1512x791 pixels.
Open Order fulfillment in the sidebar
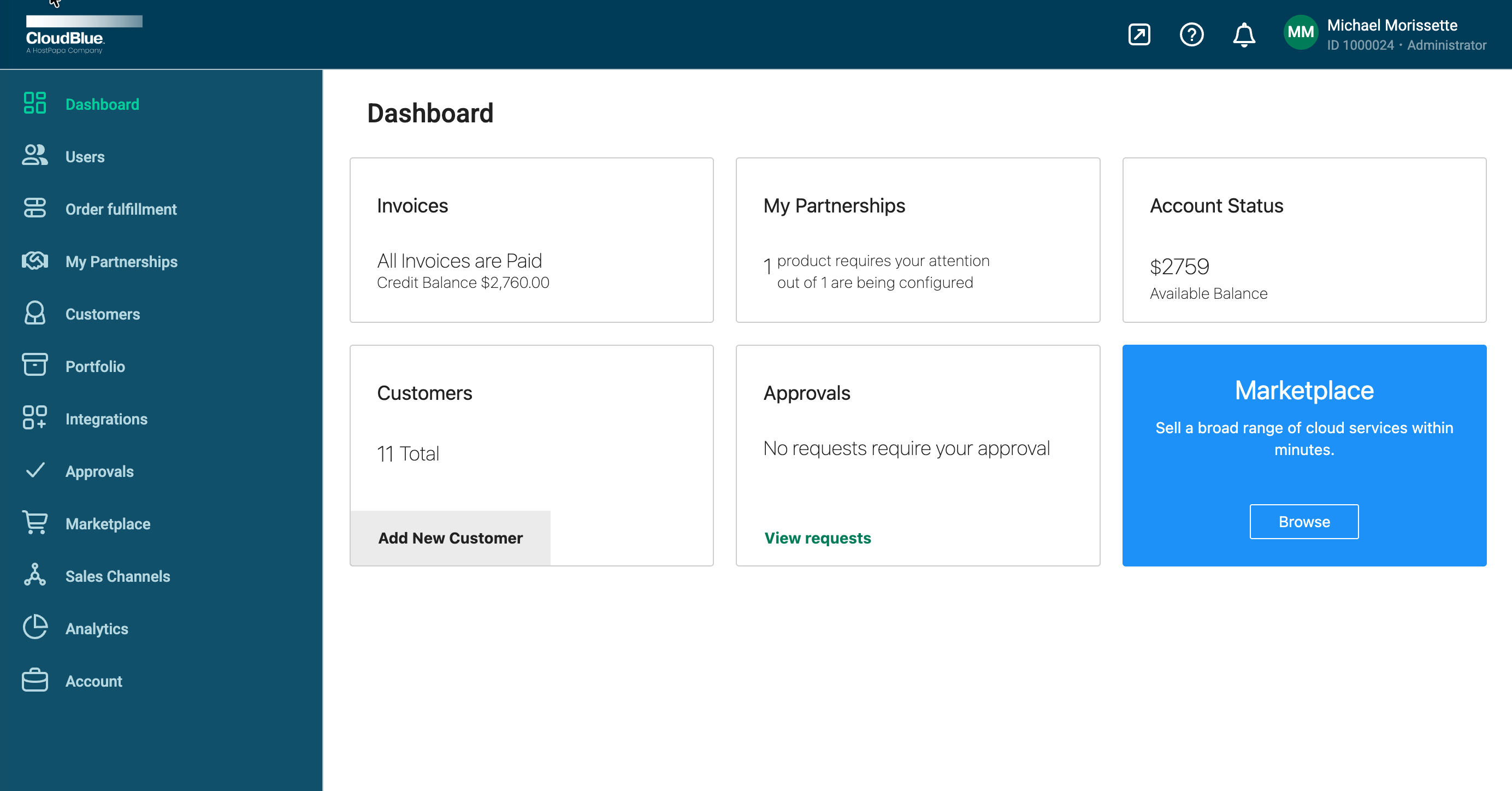point(121,209)
